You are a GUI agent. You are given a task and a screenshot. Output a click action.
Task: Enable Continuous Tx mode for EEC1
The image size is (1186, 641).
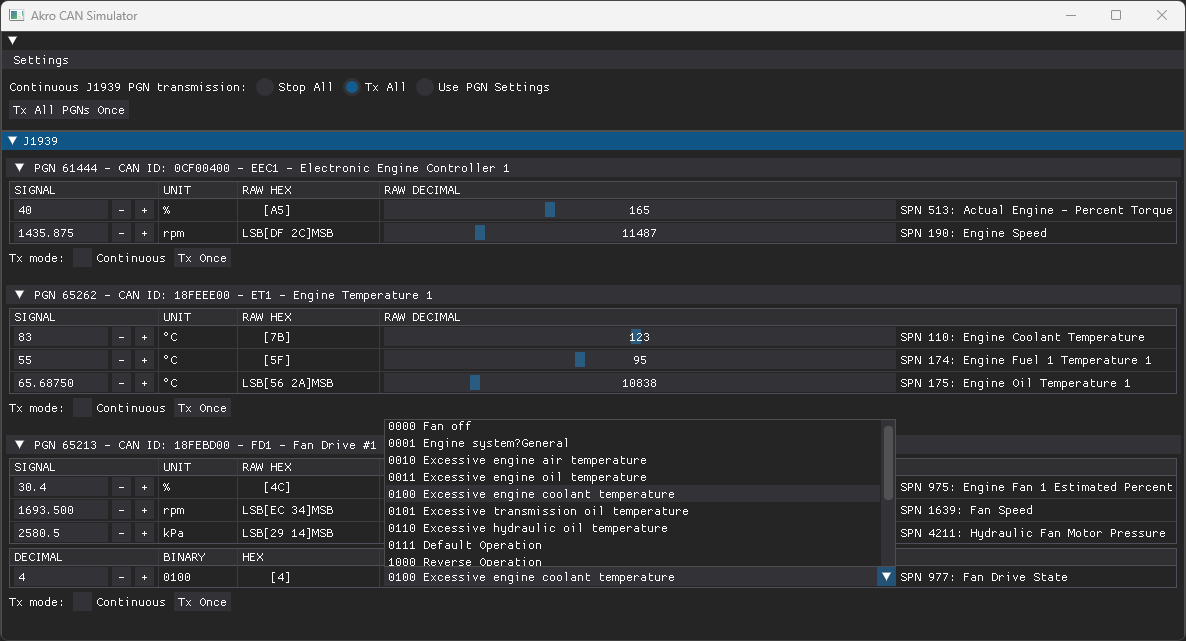(x=81, y=257)
